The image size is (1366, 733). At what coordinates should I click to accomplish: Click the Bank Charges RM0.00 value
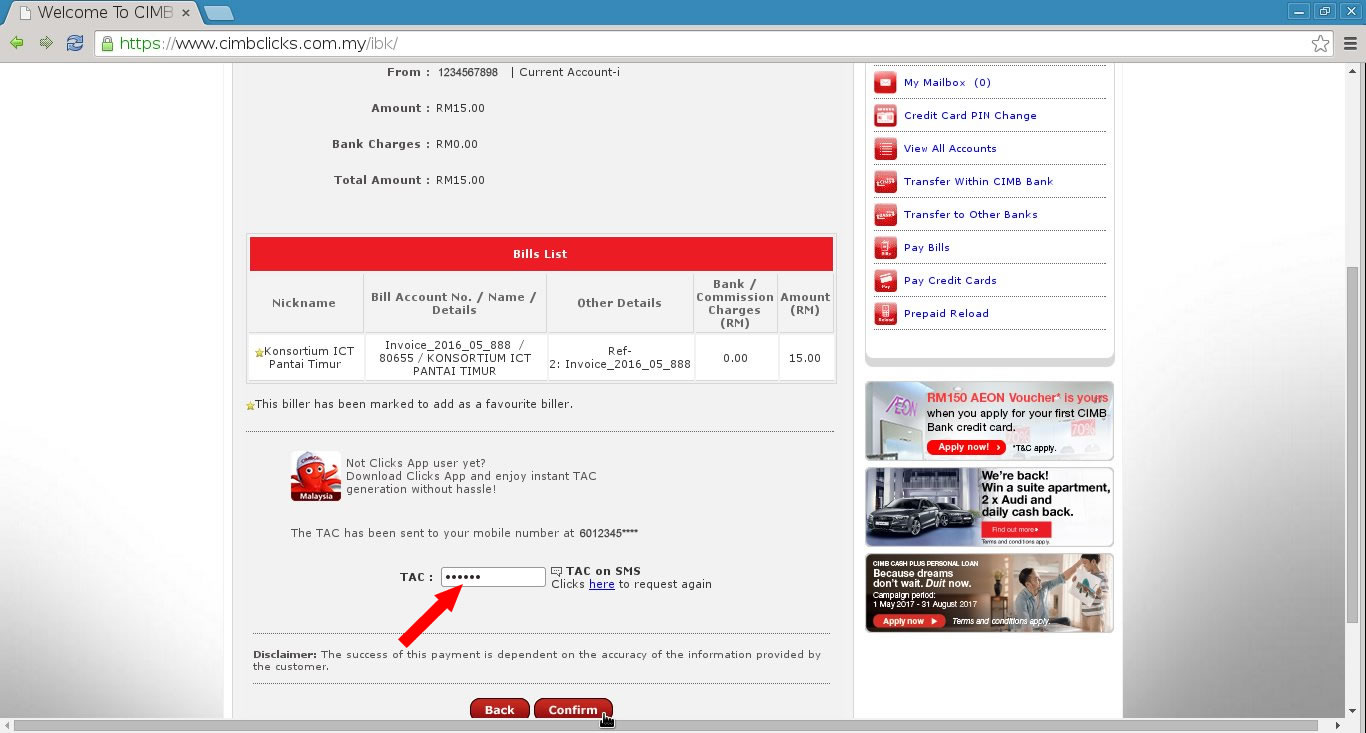pos(457,145)
